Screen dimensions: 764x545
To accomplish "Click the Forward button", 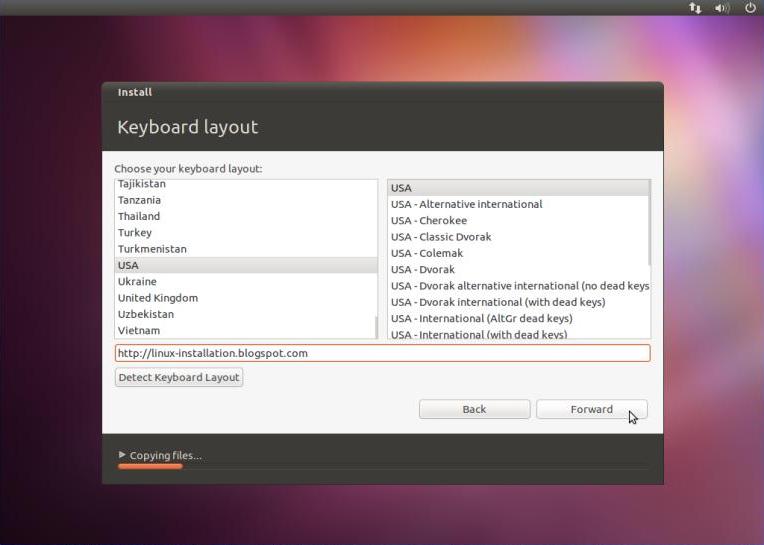I will pos(592,409).
